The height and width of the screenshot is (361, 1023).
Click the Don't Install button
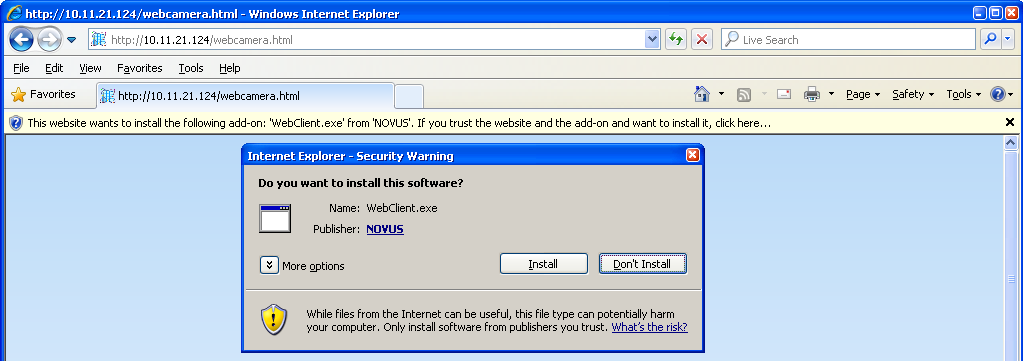tap(643, 264)
